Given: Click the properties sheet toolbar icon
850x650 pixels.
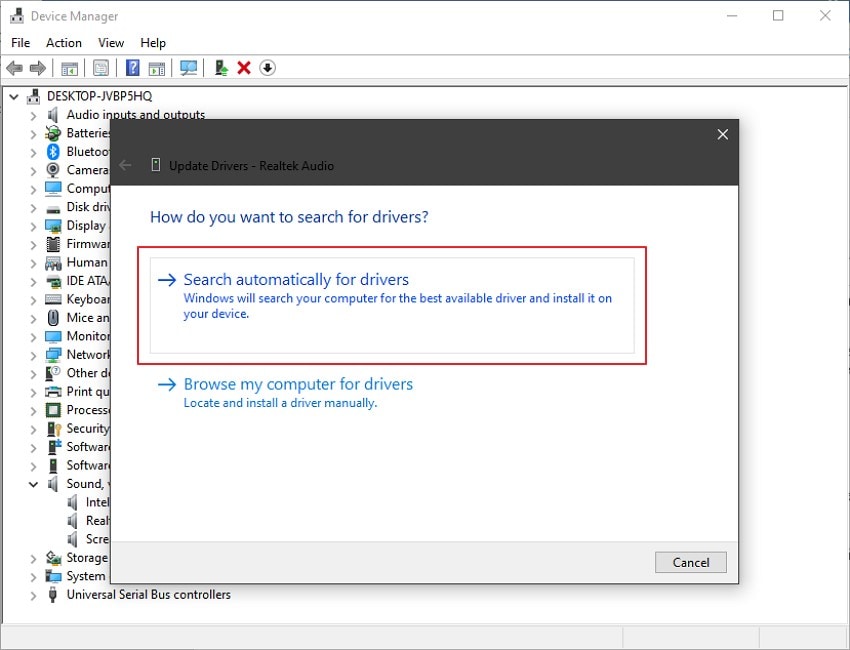Looking at the screenshot, I should pyautogui.click(x=101, y=68).
